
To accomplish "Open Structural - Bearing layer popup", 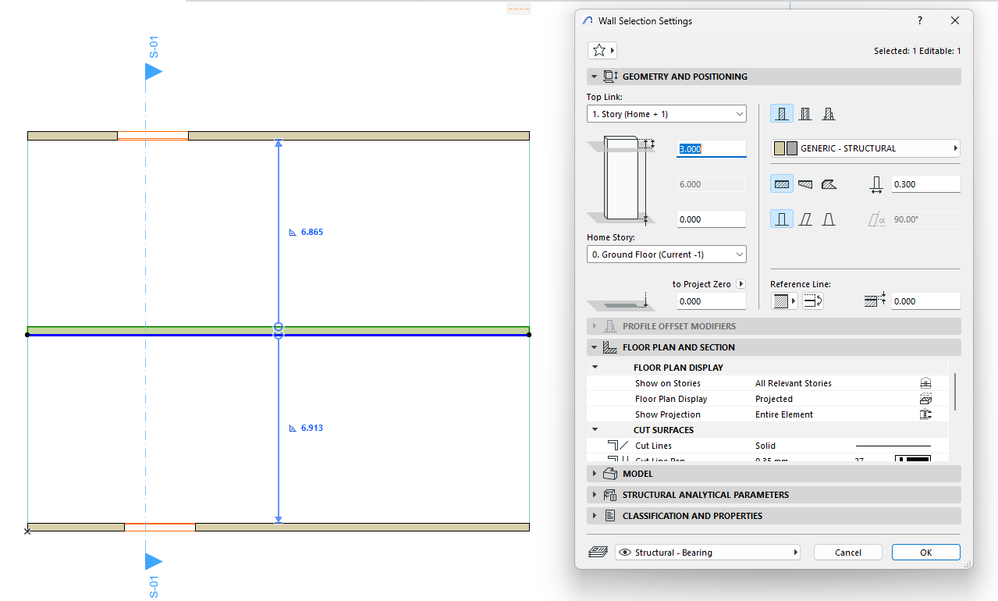I will 707,553.
